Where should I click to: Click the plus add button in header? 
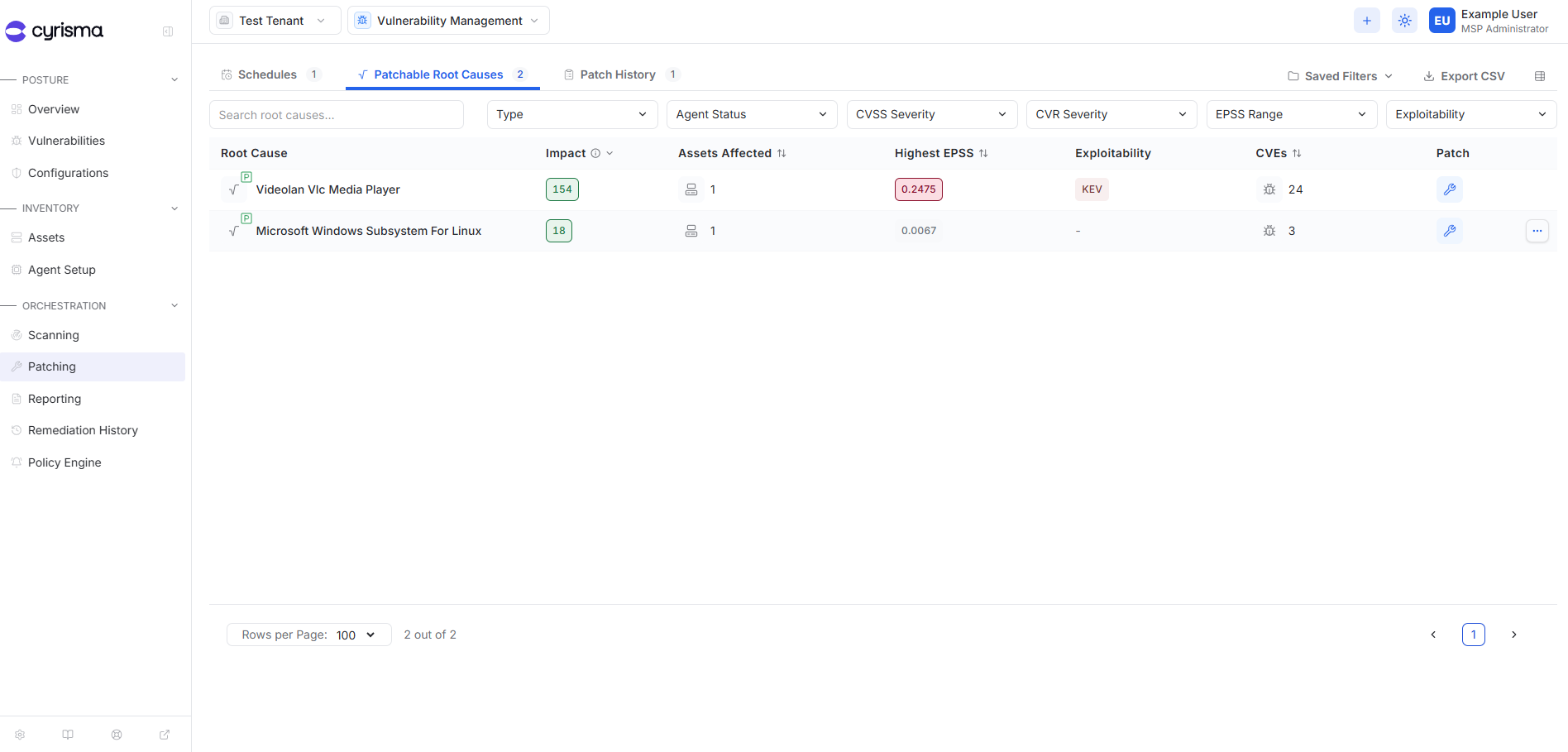coord(1367,21)
